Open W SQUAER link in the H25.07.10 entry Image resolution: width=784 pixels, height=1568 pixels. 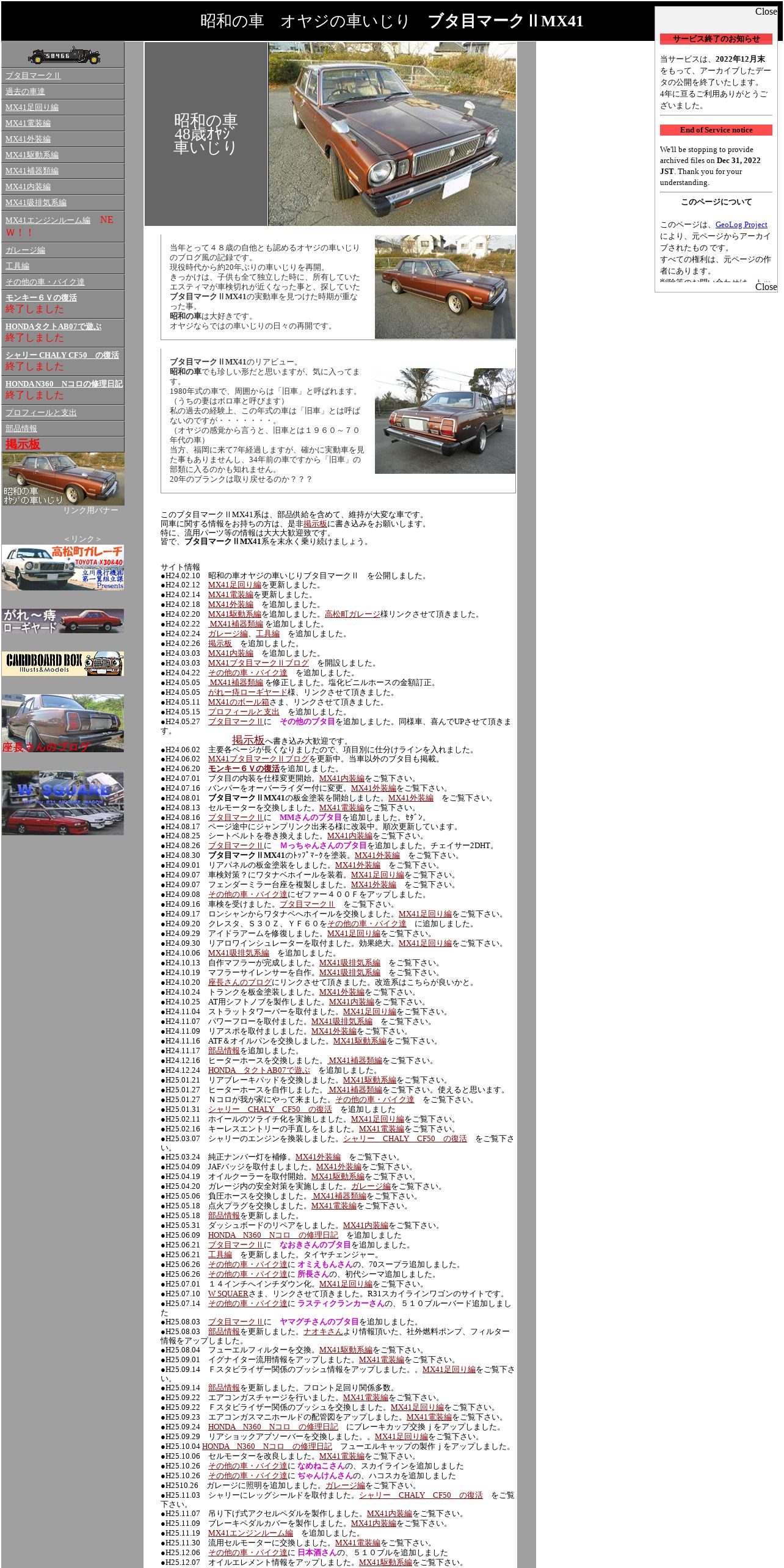click(x=228, y=1294)
